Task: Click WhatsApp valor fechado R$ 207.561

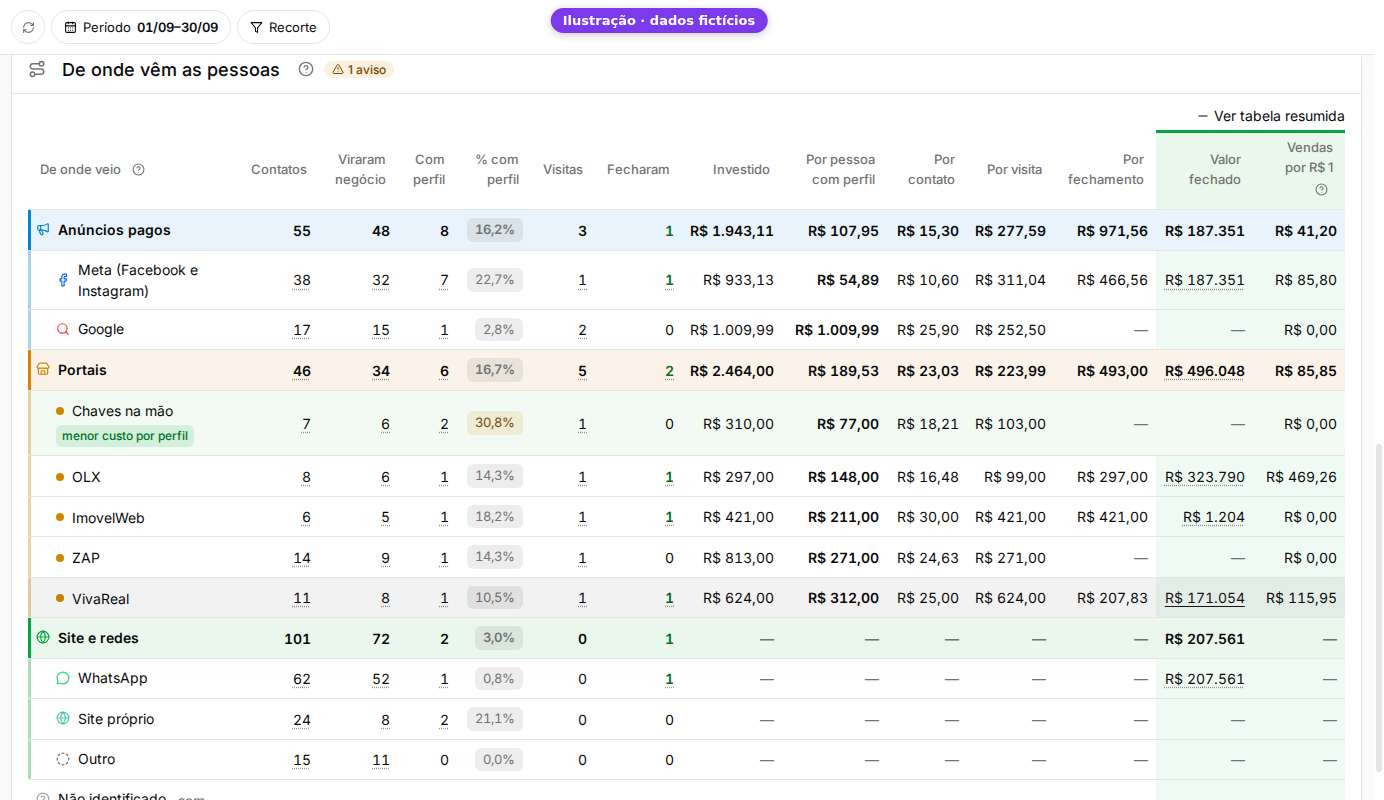Action: 1205,679
